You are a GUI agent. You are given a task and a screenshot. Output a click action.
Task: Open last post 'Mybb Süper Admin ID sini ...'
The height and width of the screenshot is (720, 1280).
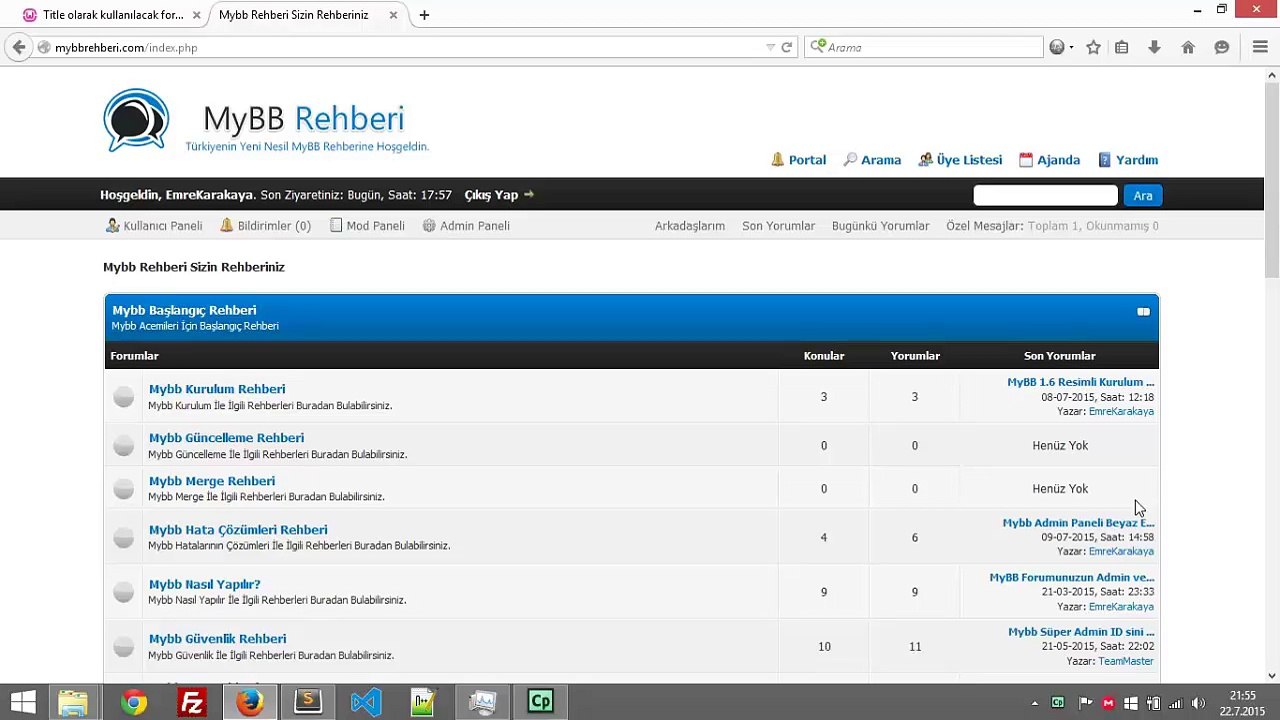click(1081, 632)
